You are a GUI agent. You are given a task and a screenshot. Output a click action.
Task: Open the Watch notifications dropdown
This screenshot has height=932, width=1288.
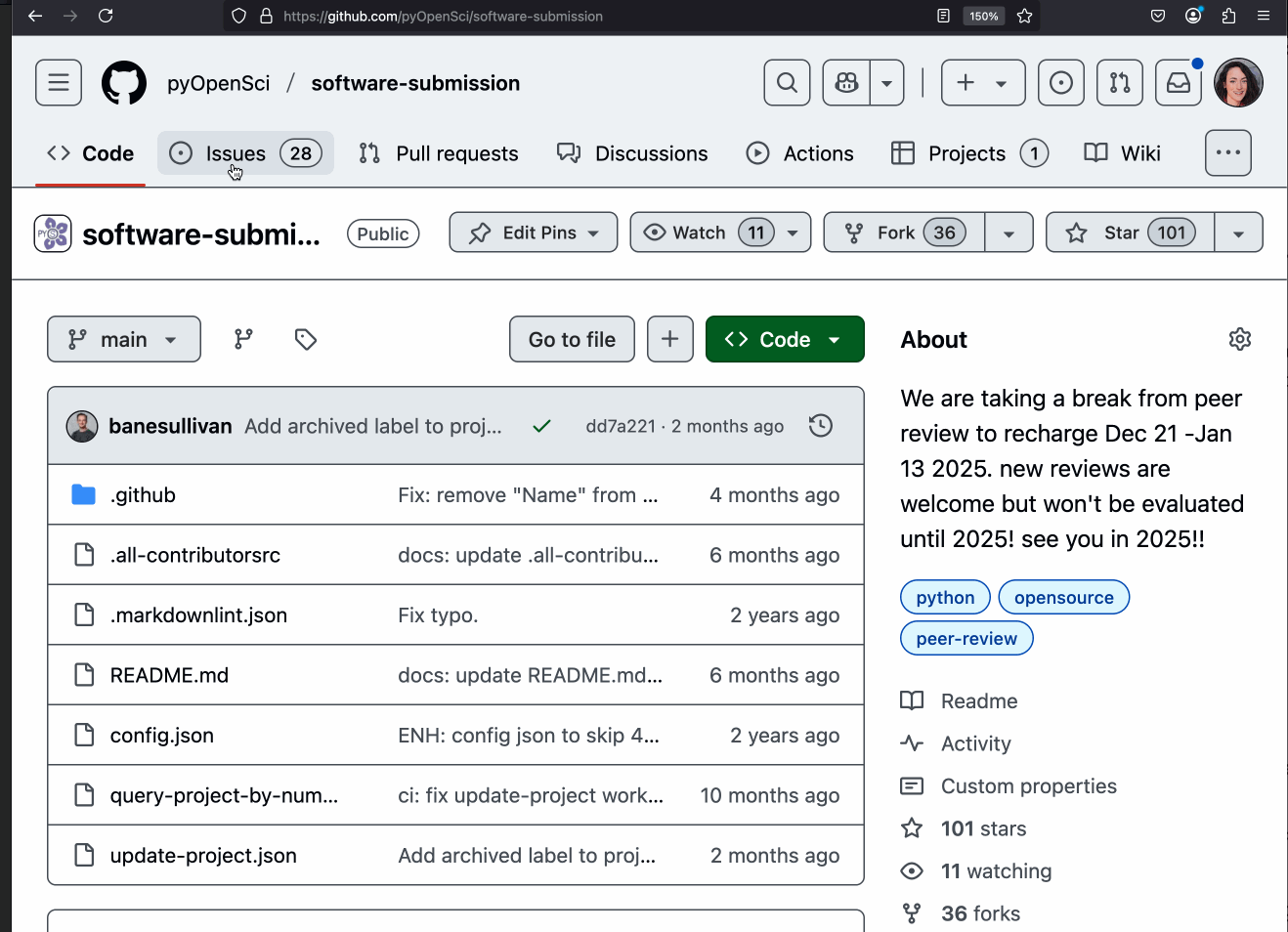pyautogui.click(x=720, y=233)
